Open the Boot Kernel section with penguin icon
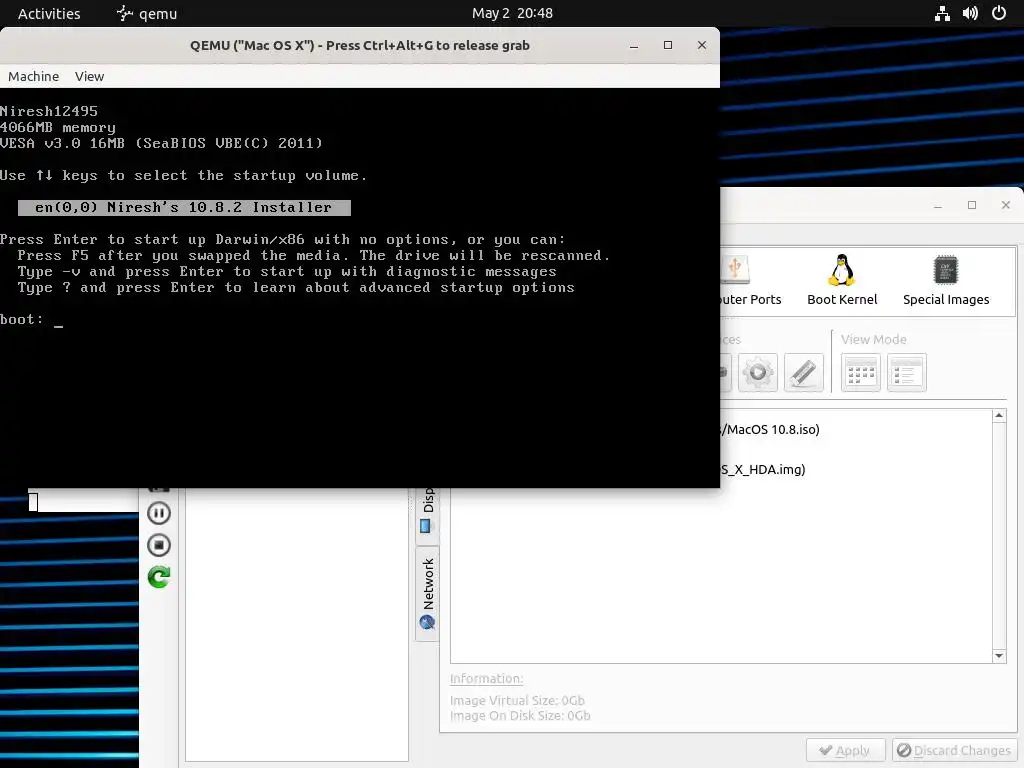Screen dimensions: 1024x768 (x=842, y=280)
